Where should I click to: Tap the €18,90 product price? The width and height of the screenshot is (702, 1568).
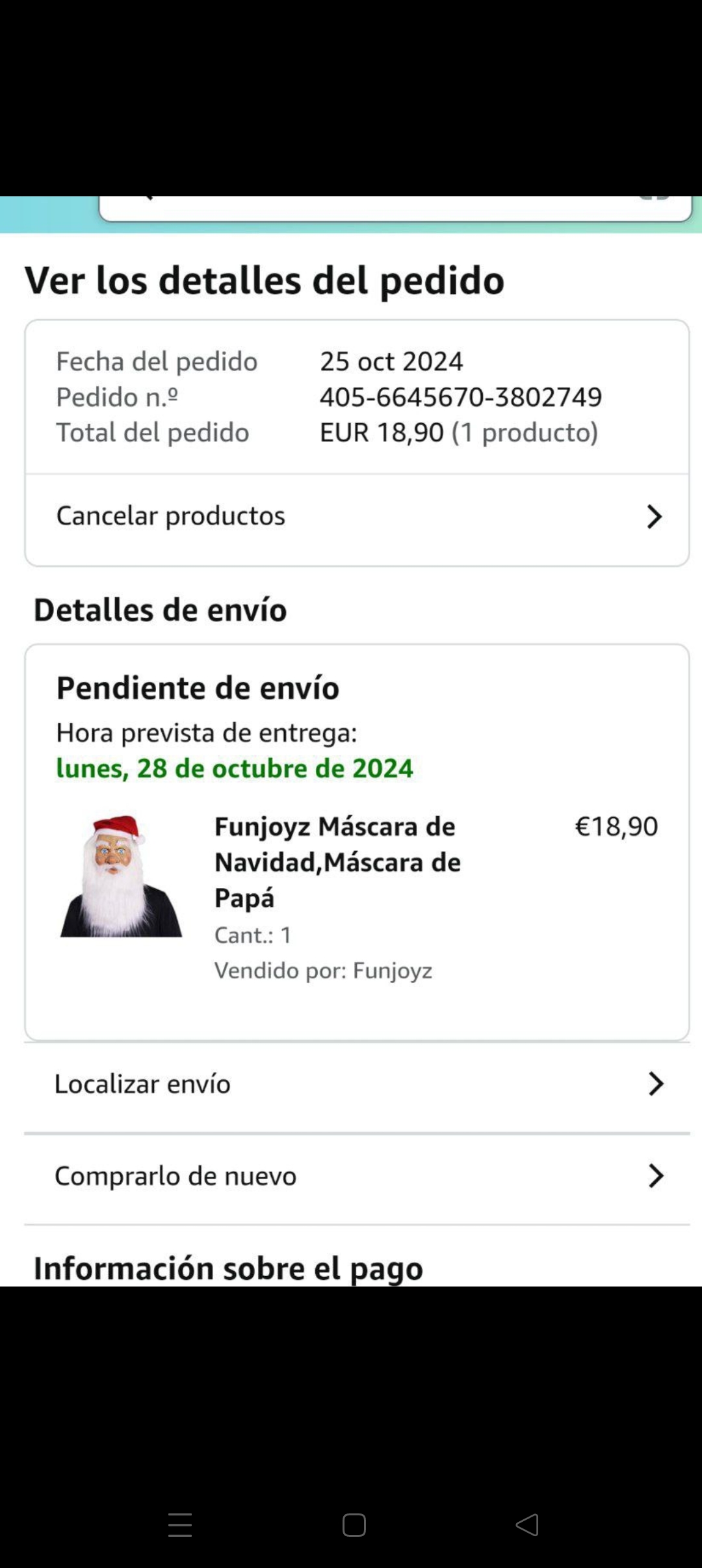coord(616,827)
